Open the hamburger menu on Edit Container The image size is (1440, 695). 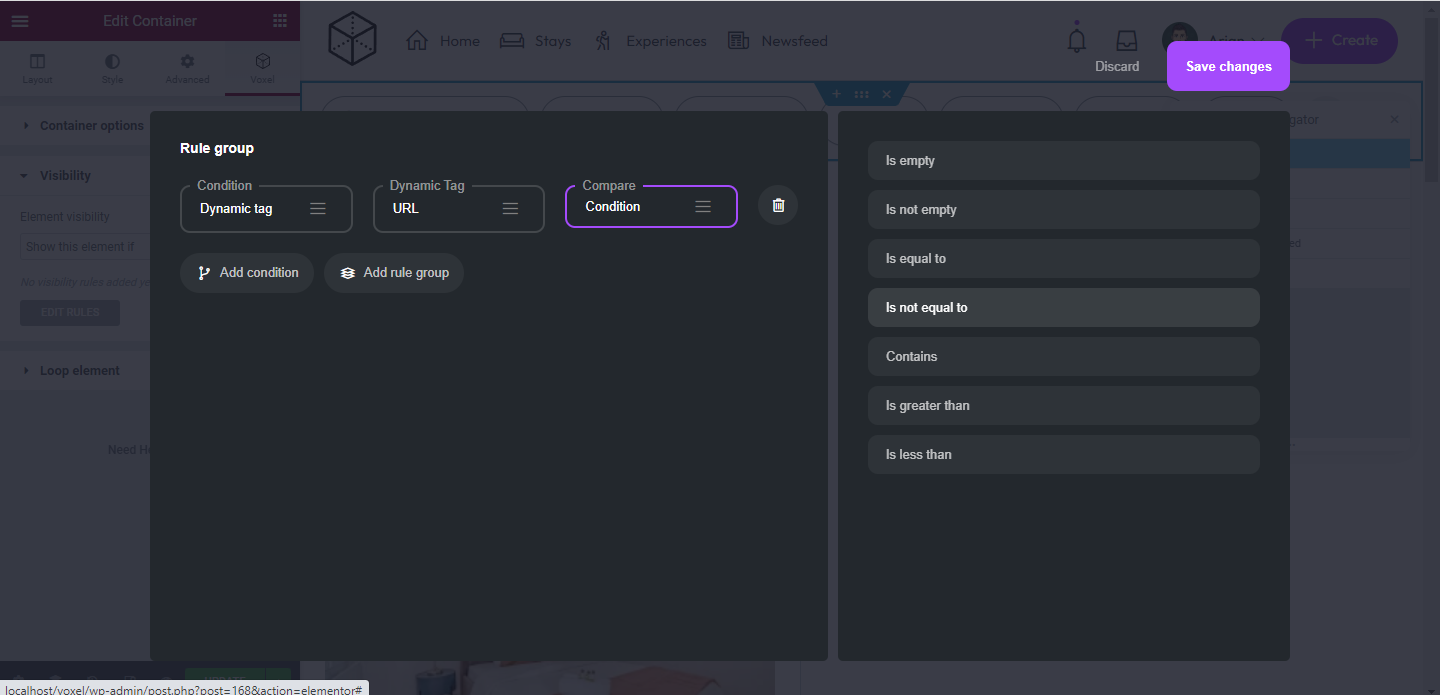point(20,20)
